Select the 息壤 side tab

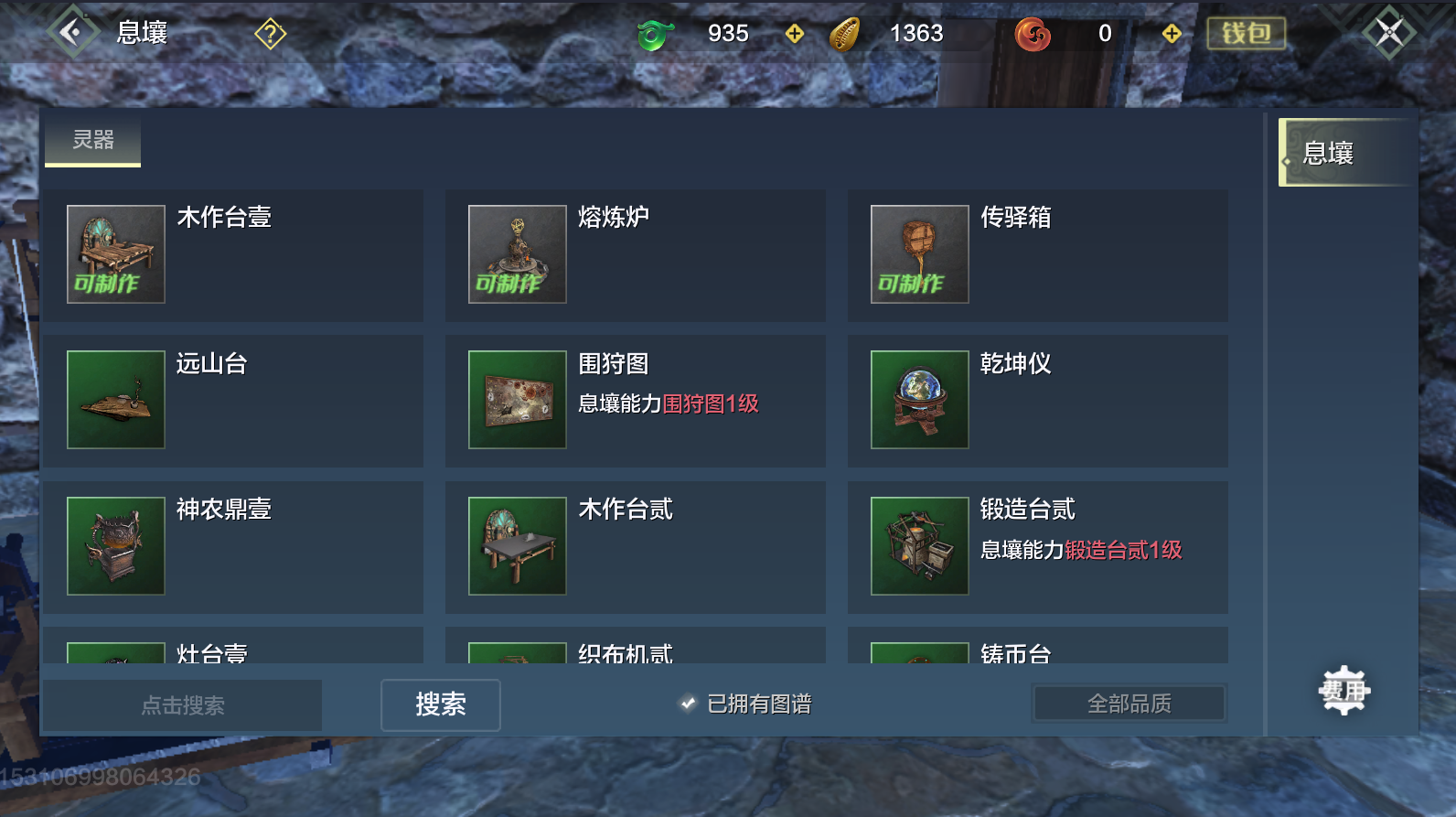(1348, 153)
